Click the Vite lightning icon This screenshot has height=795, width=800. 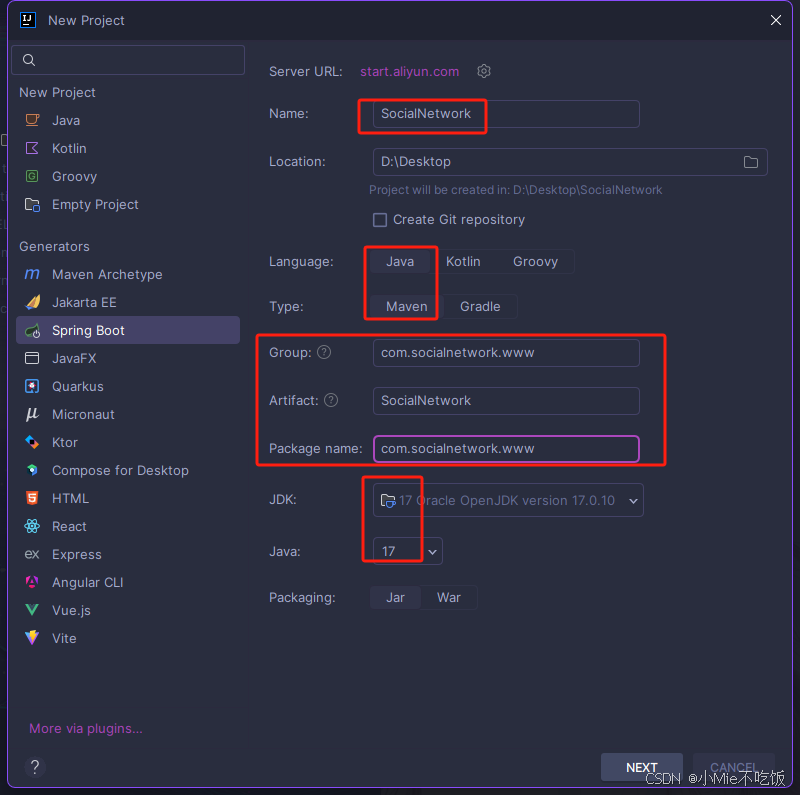(32, 637)
